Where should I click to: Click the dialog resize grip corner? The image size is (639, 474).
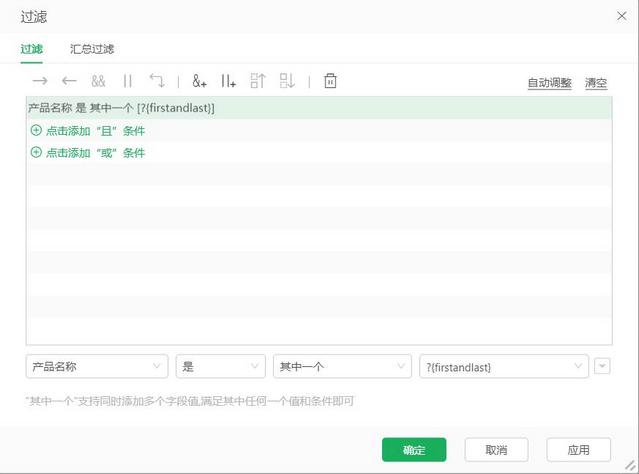630,465
